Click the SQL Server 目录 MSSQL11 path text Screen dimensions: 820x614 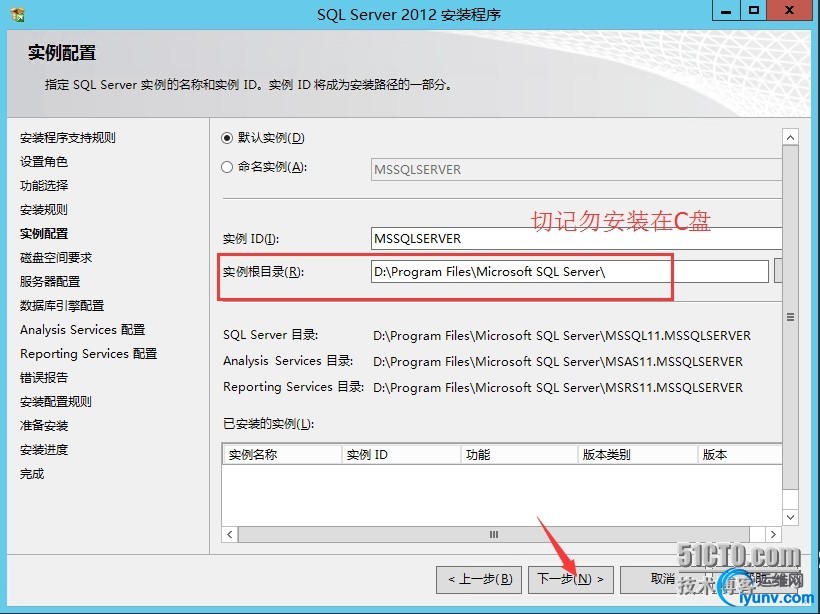pos(562,336)
